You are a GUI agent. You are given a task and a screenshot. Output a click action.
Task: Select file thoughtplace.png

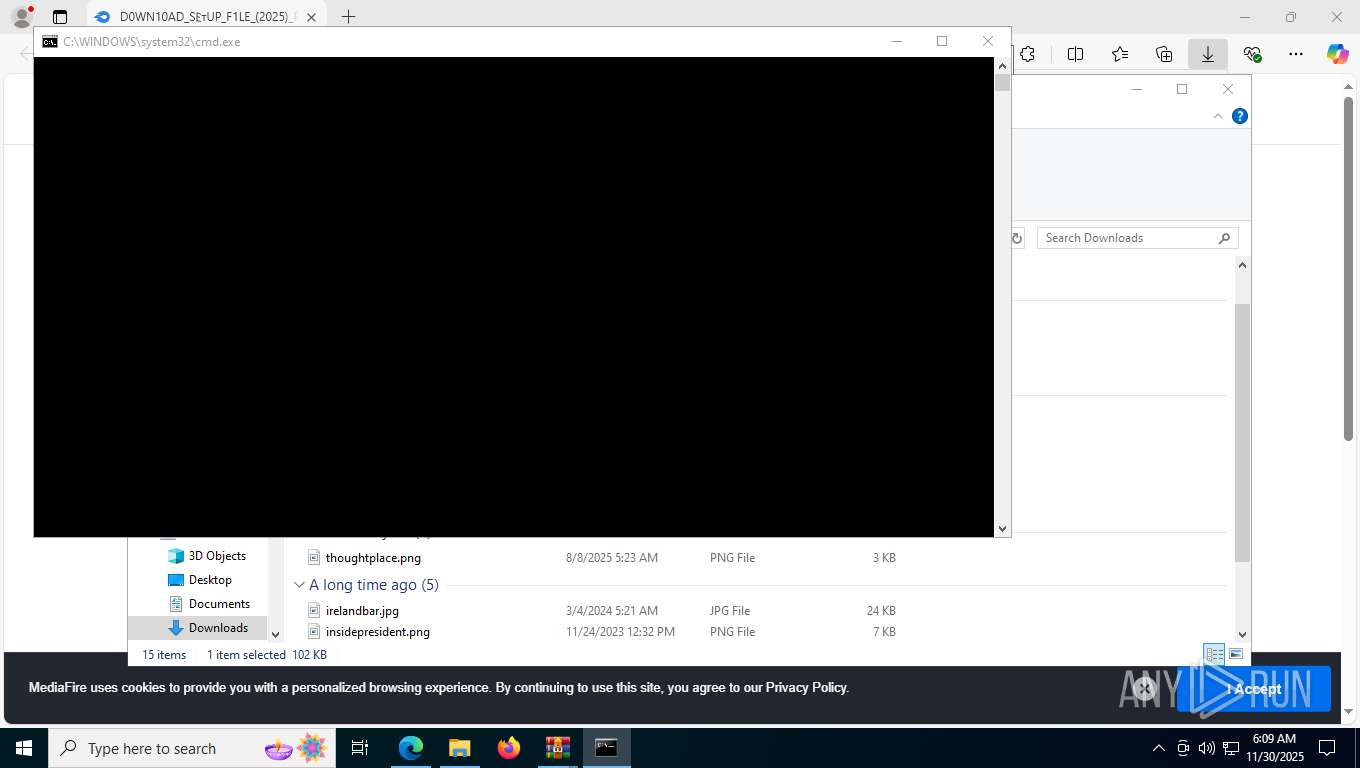[x=373, y=558]
